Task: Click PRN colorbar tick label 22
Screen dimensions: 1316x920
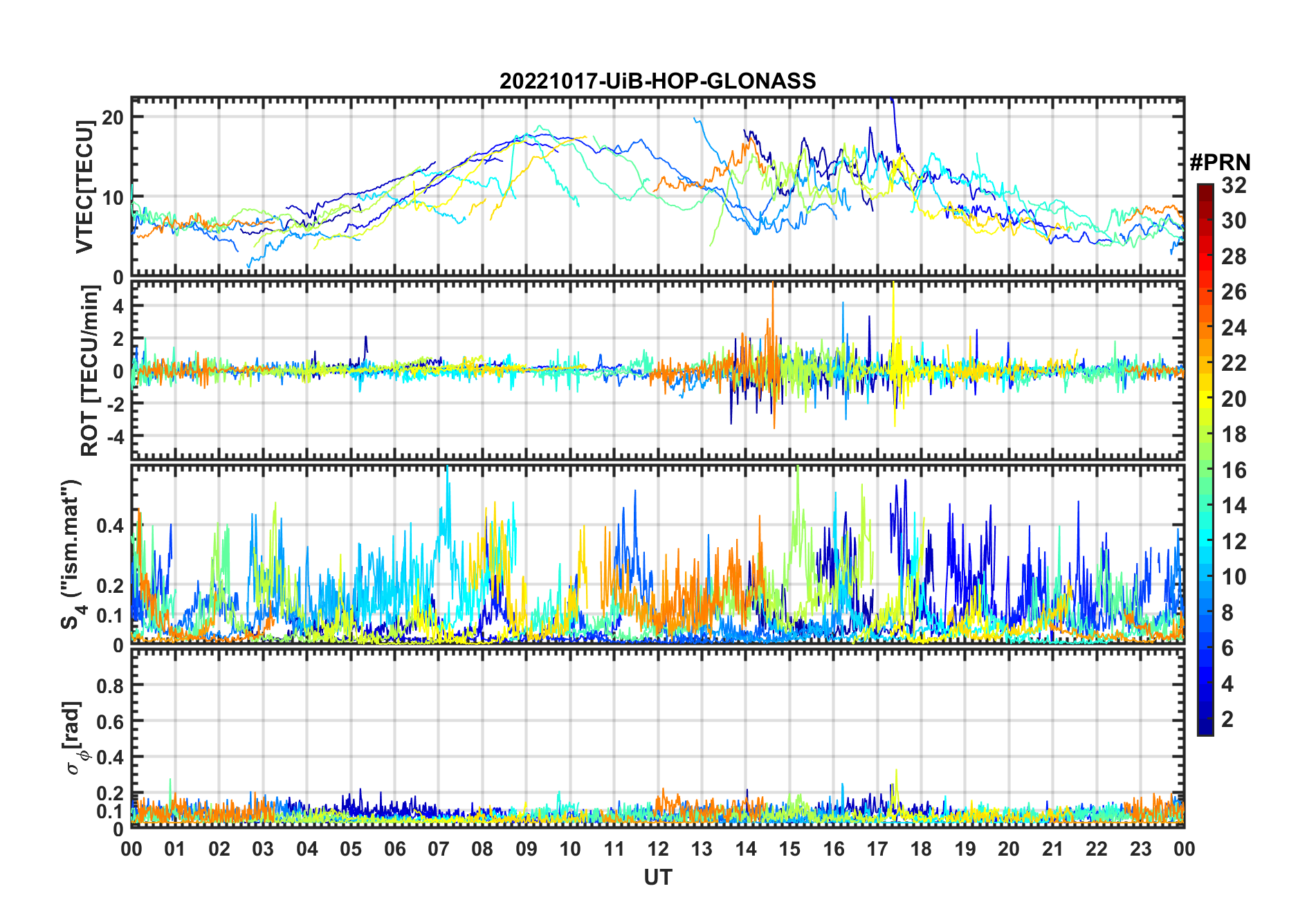Action: 1234,363
